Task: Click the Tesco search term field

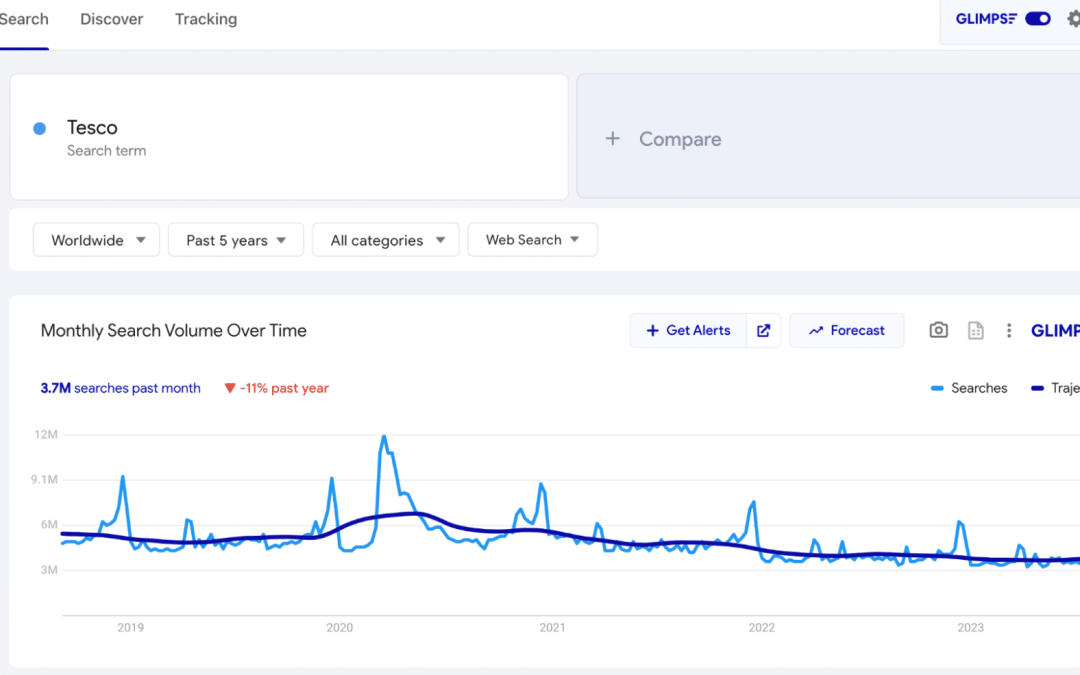Action: [x=289, y=137]
